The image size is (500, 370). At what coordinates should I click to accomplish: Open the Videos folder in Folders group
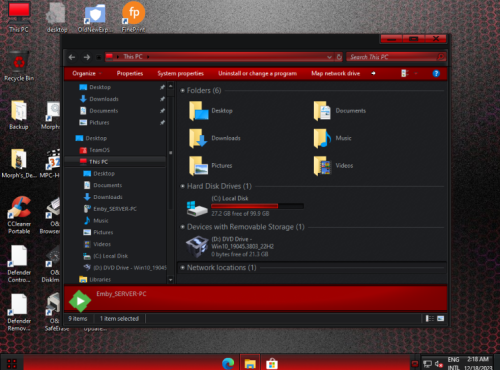coord(333,166)
